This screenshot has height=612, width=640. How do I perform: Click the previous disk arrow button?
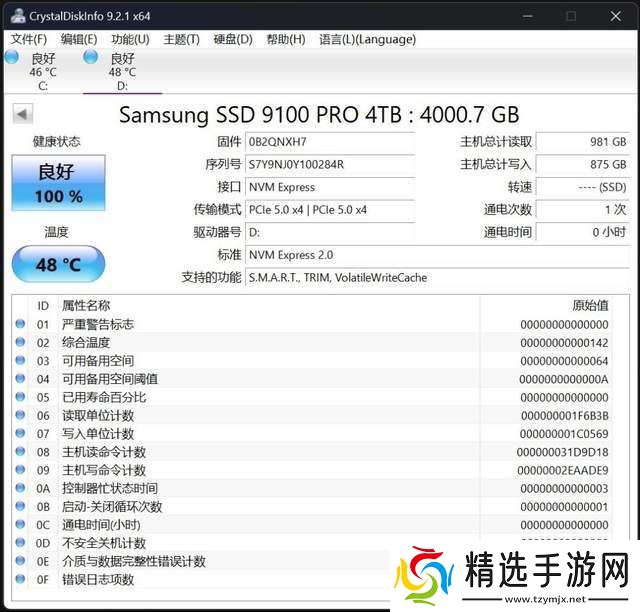[x=22, y=114]
